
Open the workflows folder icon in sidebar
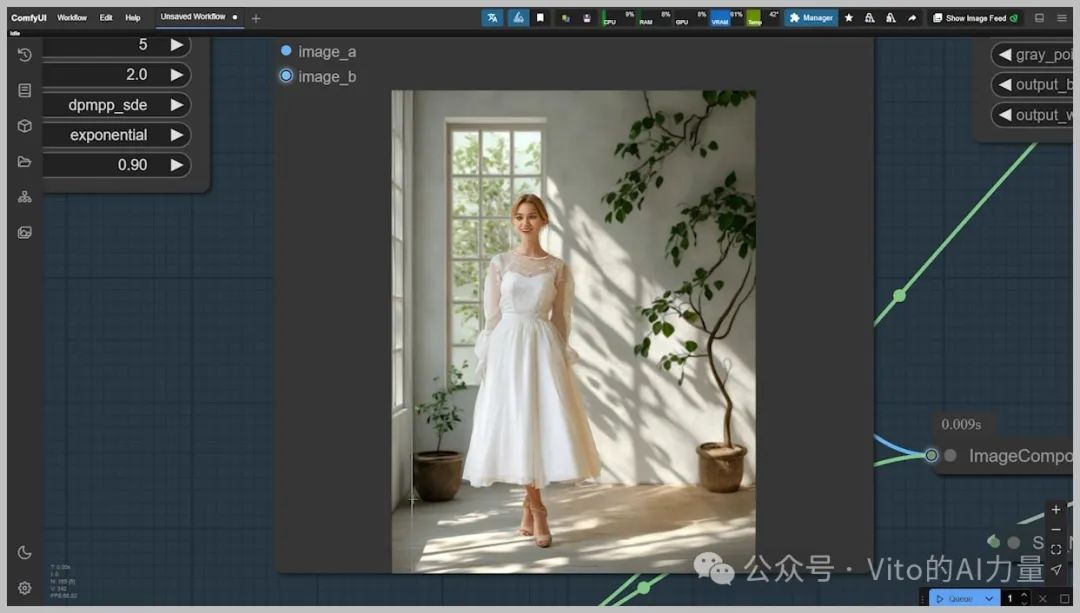25,162
